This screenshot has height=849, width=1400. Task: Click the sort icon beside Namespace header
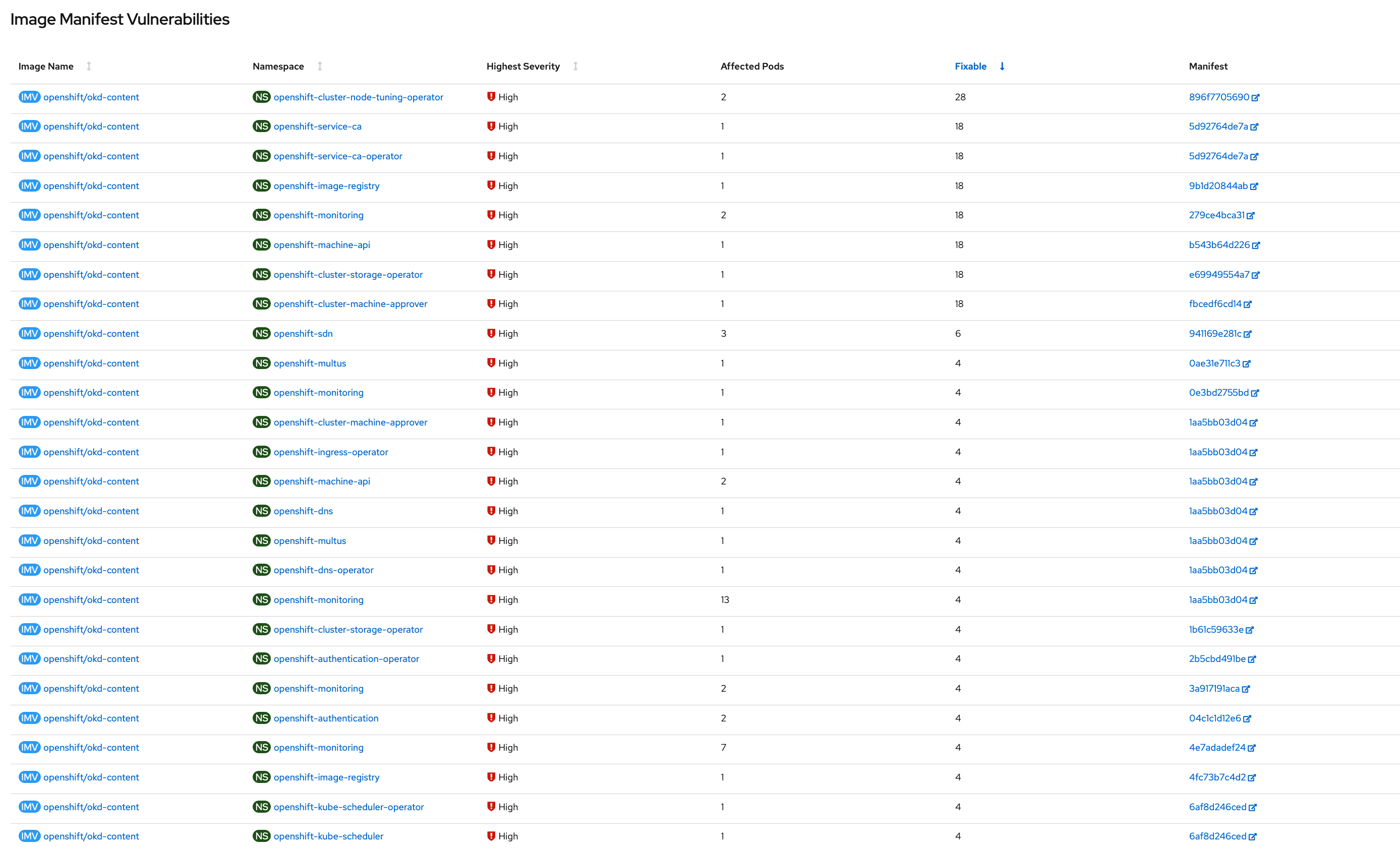pos(320,67)
